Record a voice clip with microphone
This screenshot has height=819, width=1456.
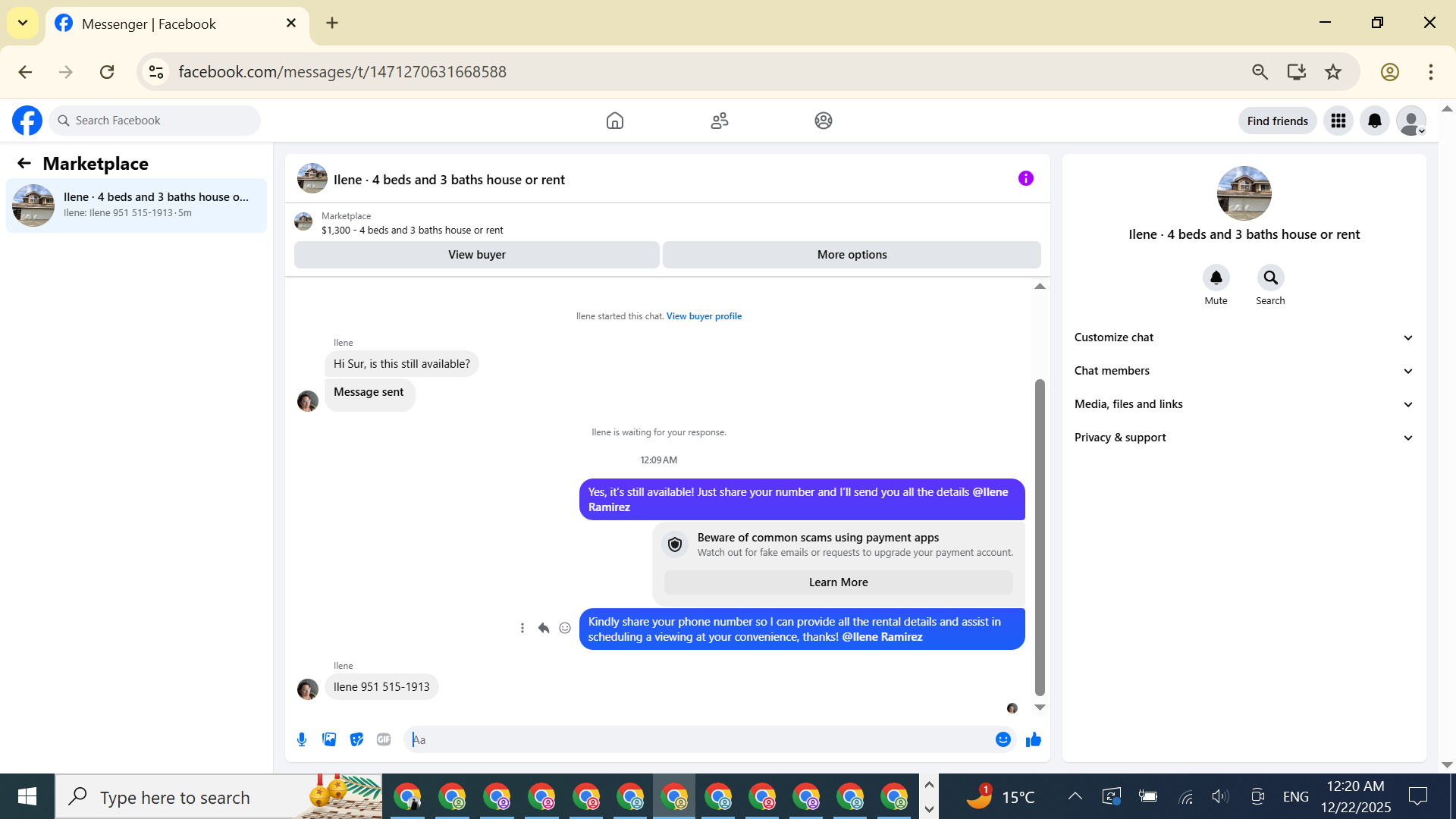(302, 739)
